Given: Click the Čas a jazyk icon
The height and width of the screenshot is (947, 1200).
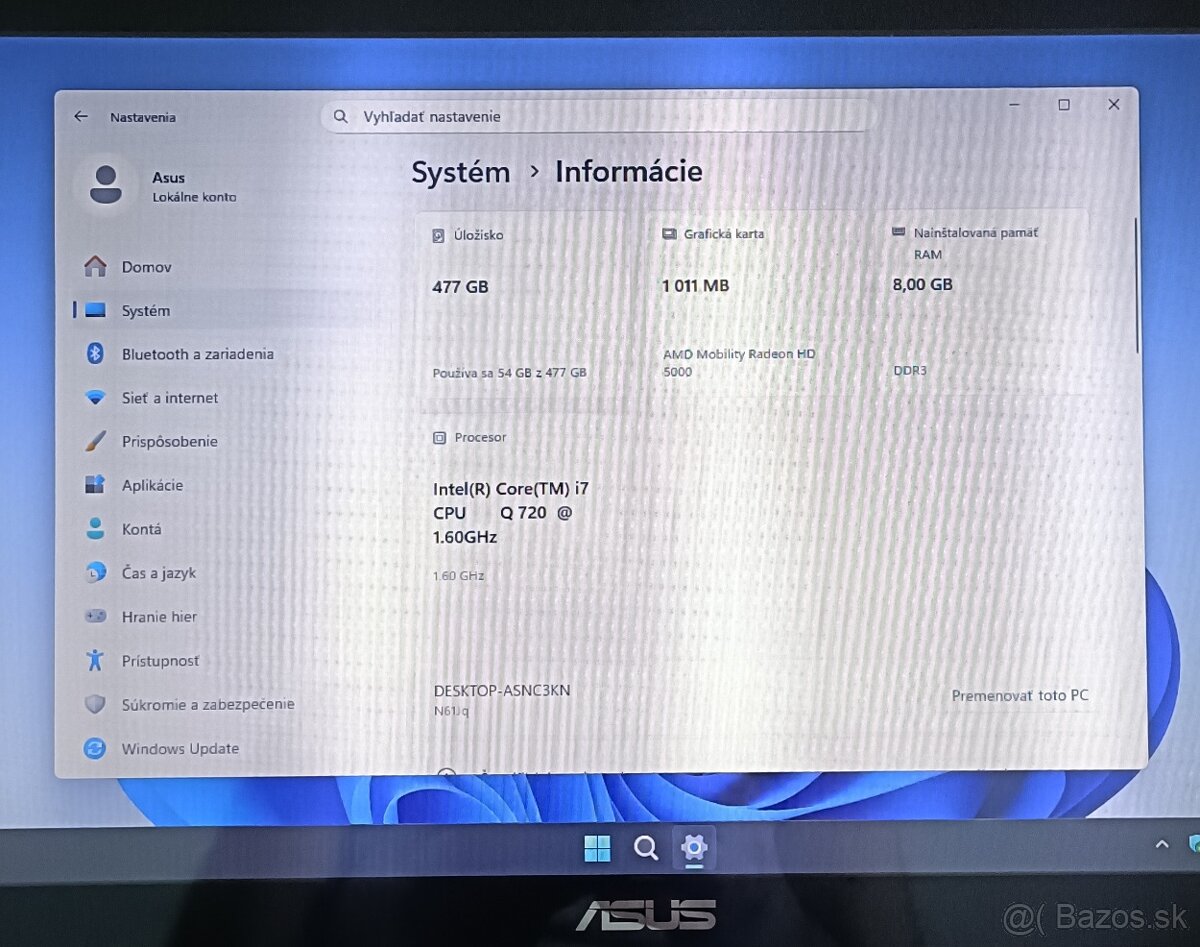Looking at the screenshot, I should point(95,573).
